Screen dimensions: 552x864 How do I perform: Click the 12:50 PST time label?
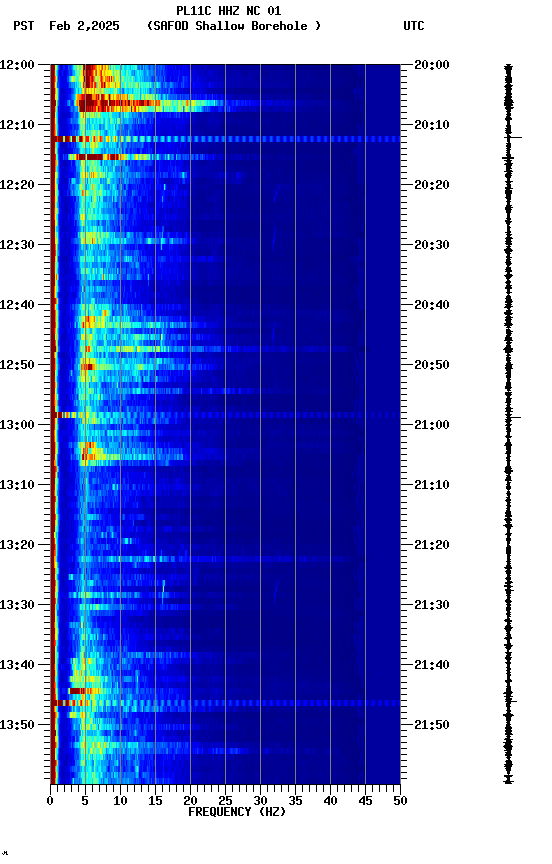coord(17,365)
